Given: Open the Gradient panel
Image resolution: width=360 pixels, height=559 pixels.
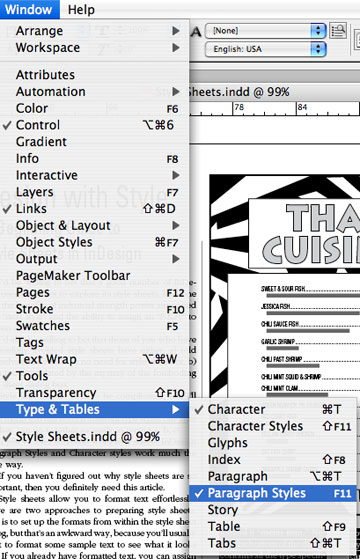Looking at the screenshot, I should (x=94, y=142).
